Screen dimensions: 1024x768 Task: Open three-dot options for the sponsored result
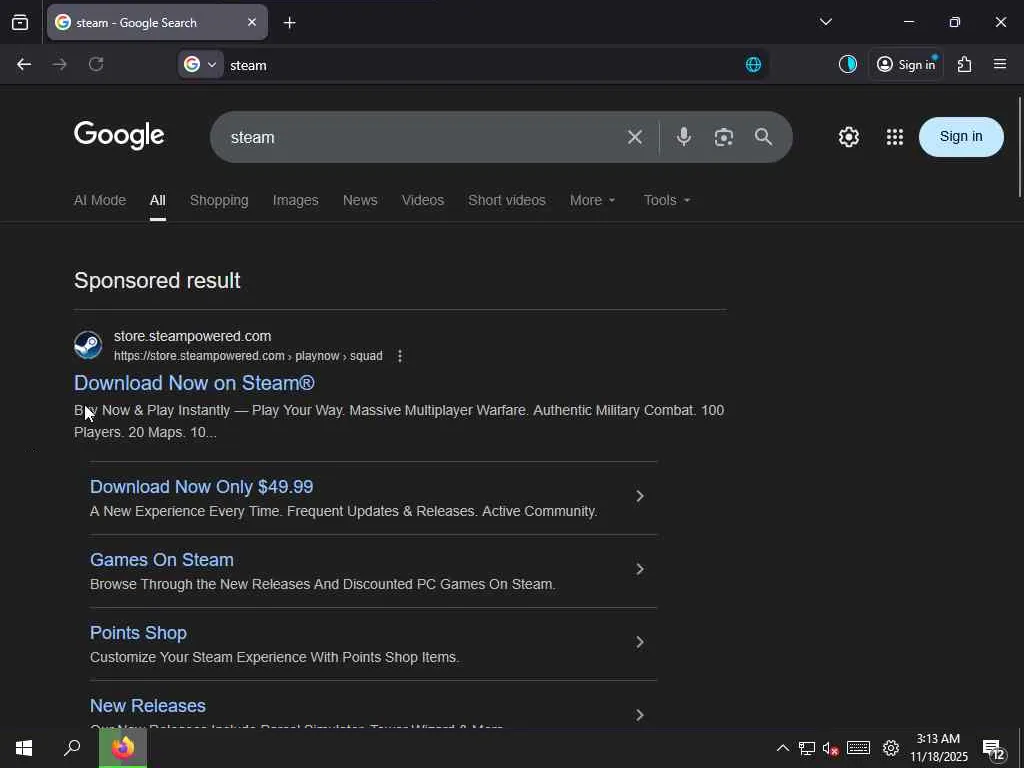click(x=400, y=356)
